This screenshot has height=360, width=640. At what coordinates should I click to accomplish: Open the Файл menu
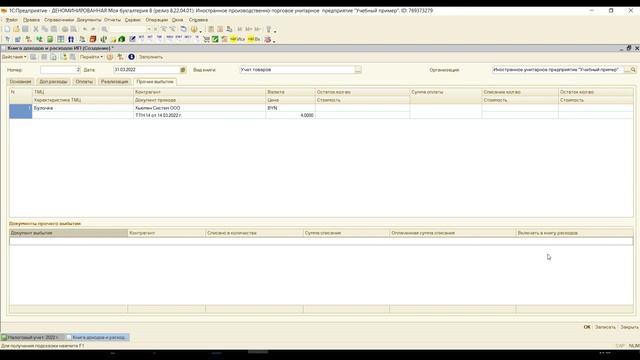pos(11,20)
